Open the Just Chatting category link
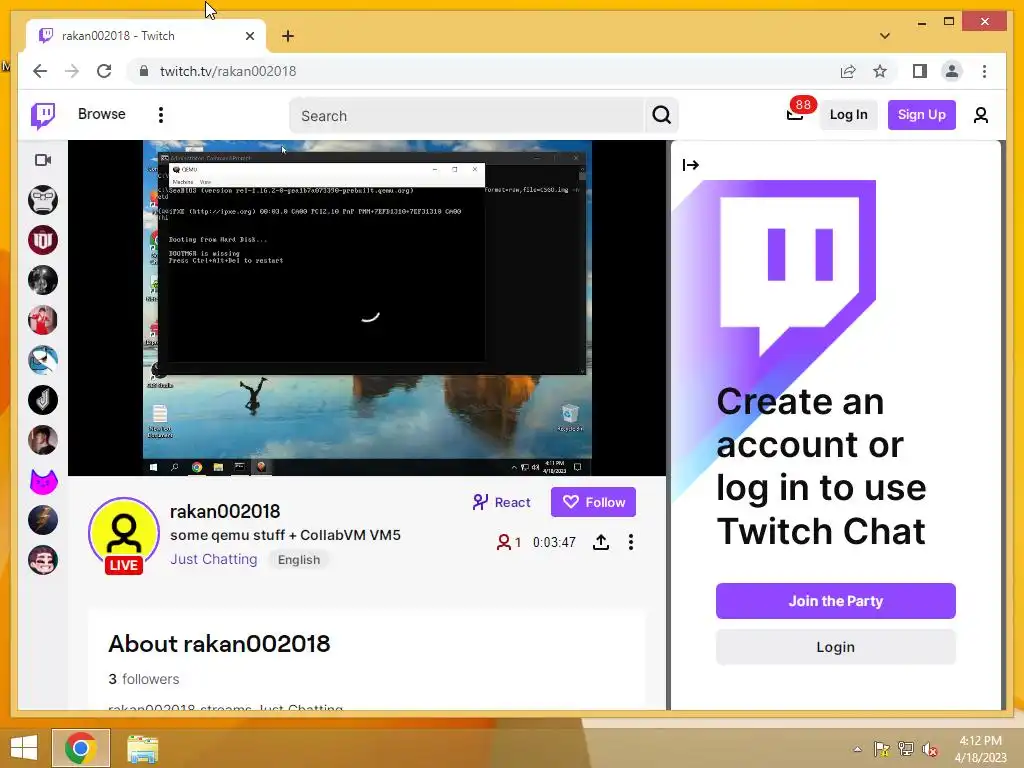 tap(214, 559)
